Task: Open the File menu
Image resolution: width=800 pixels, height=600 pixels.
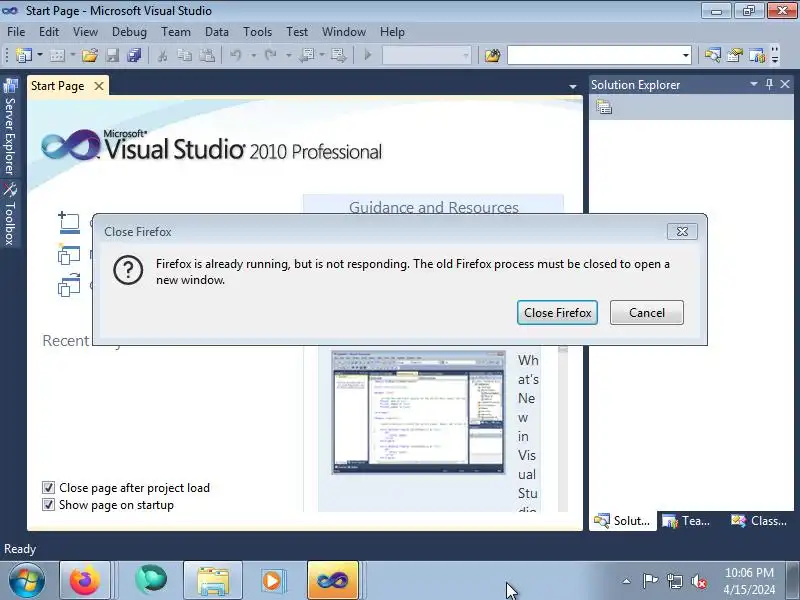Action: pyautogui.click(x=16, y=32)
